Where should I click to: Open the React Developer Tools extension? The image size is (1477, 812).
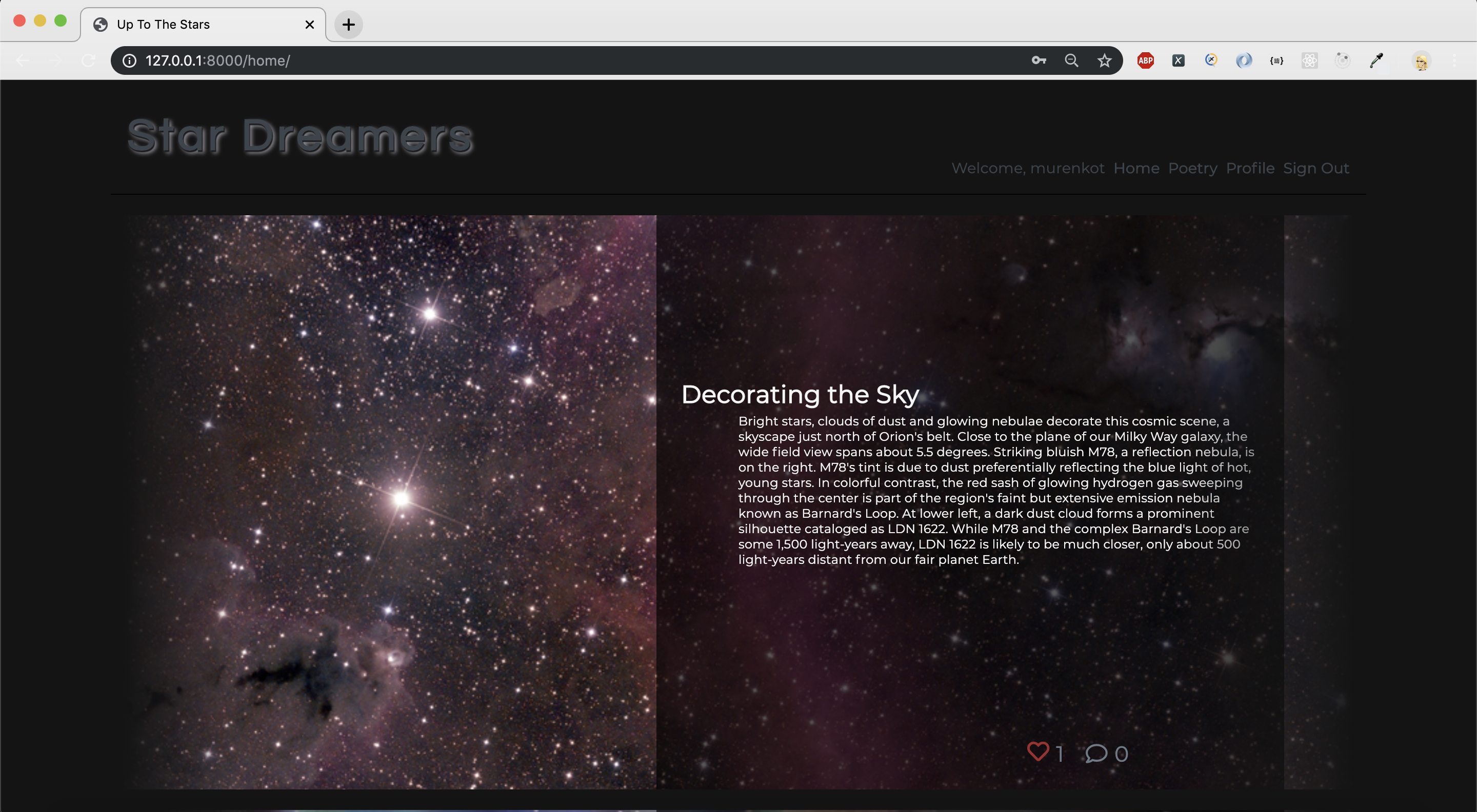pyautogui.click(x=1310, y=60)
